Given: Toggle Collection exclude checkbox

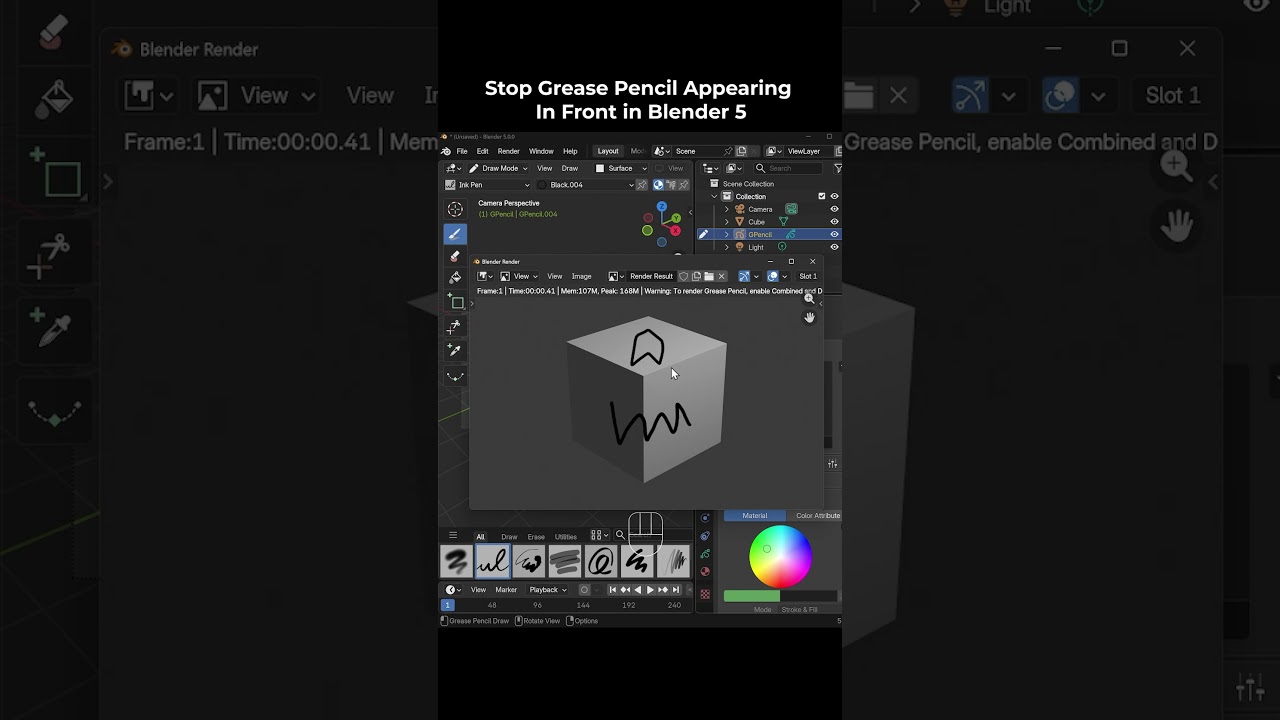Looking at the screenshot, I should coord(822,196).
